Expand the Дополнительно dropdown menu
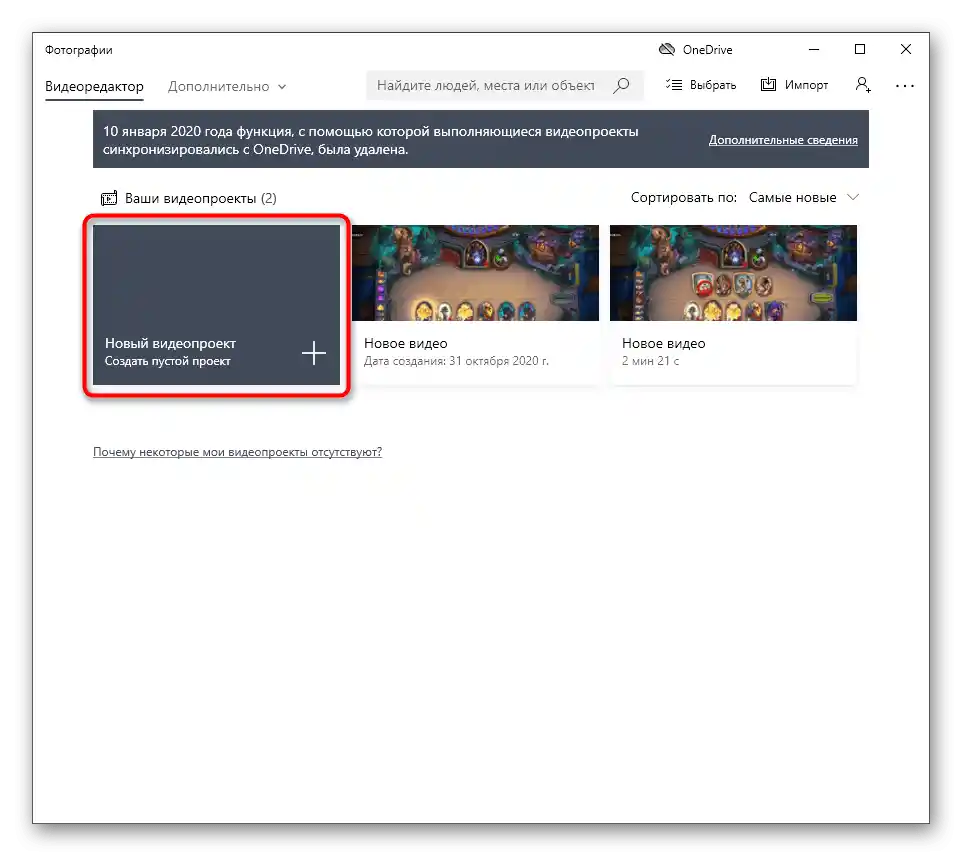The image size is (962, 856). click(x=227, y=87)
